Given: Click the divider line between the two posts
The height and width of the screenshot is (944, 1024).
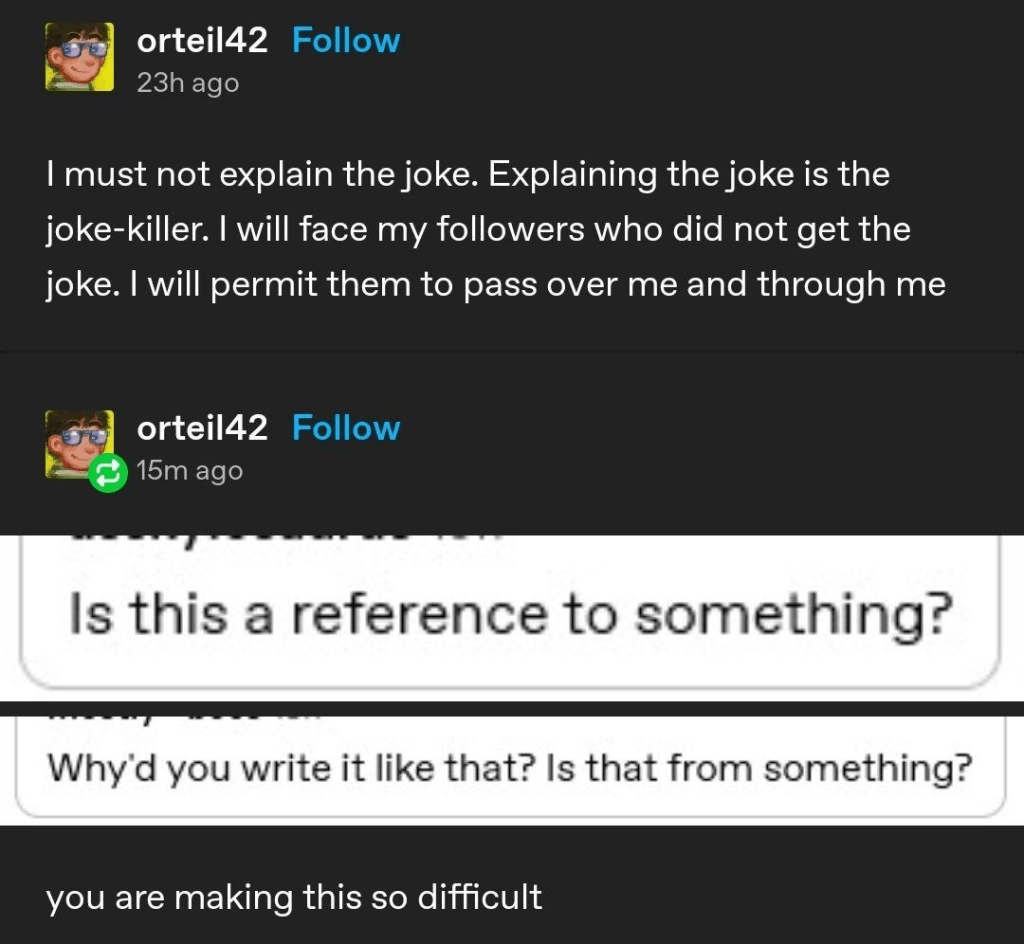Looking at the screenshot, I should point(512,352).
